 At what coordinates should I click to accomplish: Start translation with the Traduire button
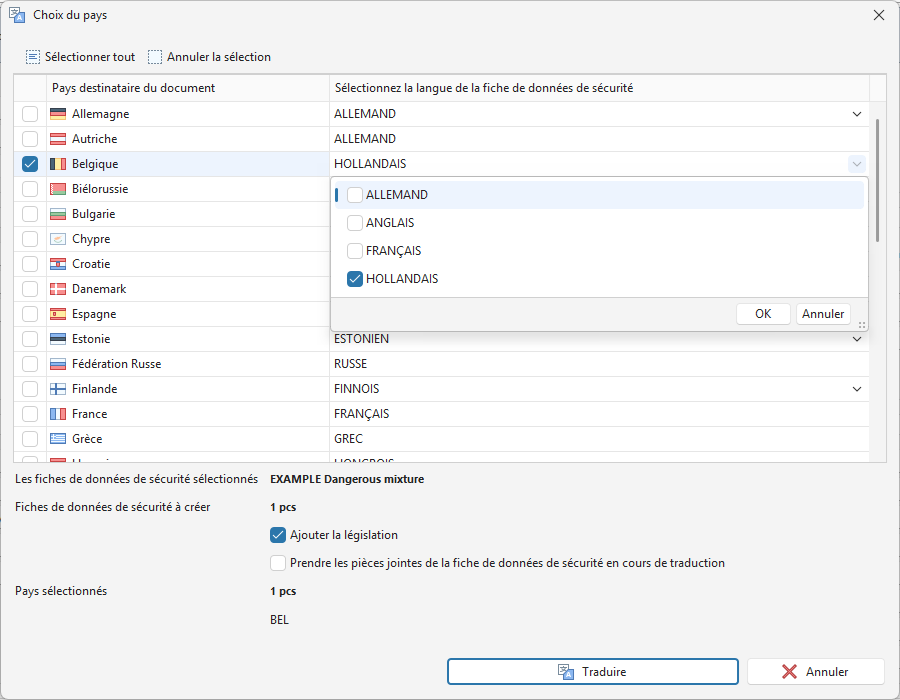click(592, 672)
